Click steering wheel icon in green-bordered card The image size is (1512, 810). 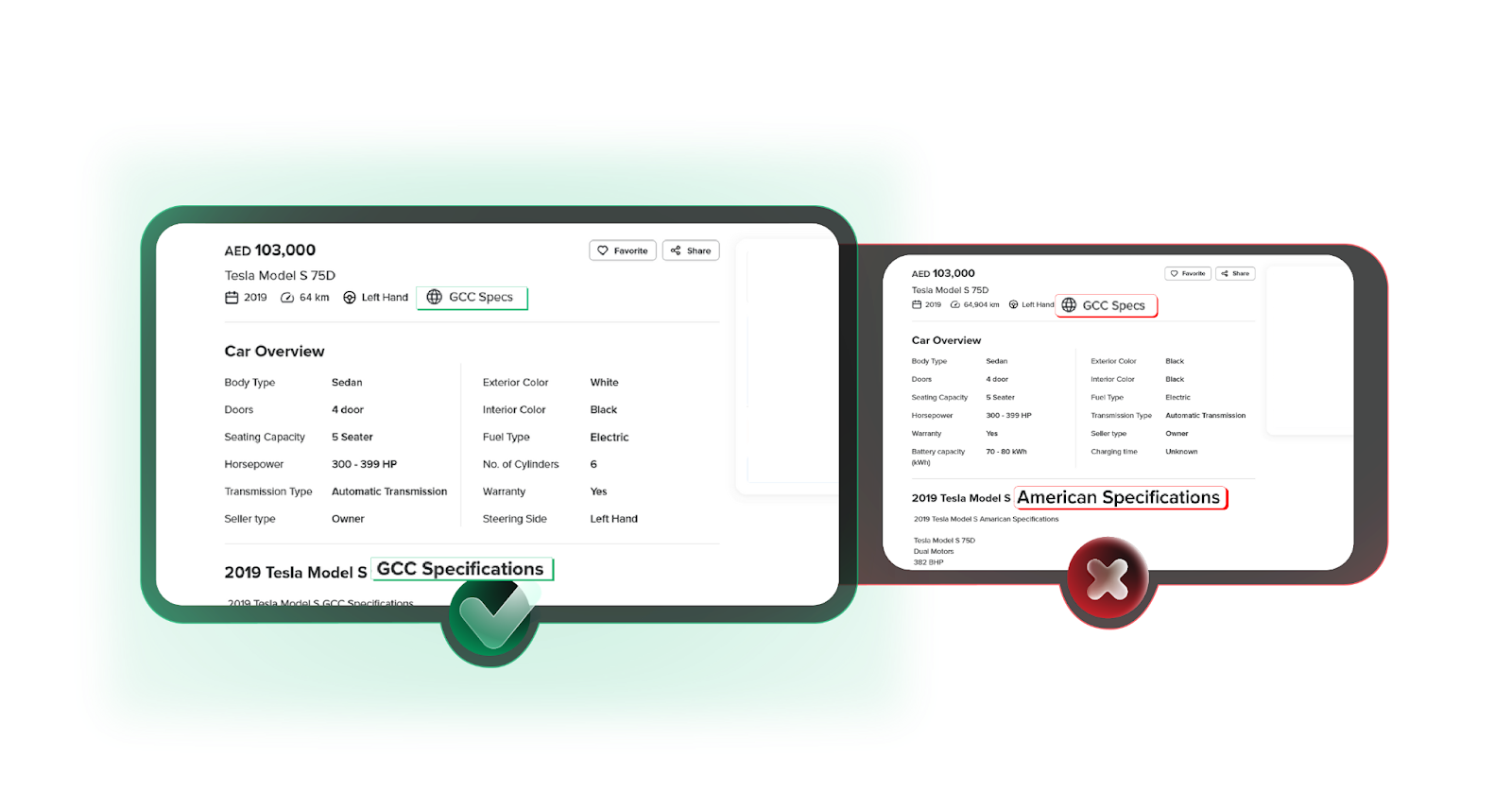pyautogui.click(x=350, y=298)
